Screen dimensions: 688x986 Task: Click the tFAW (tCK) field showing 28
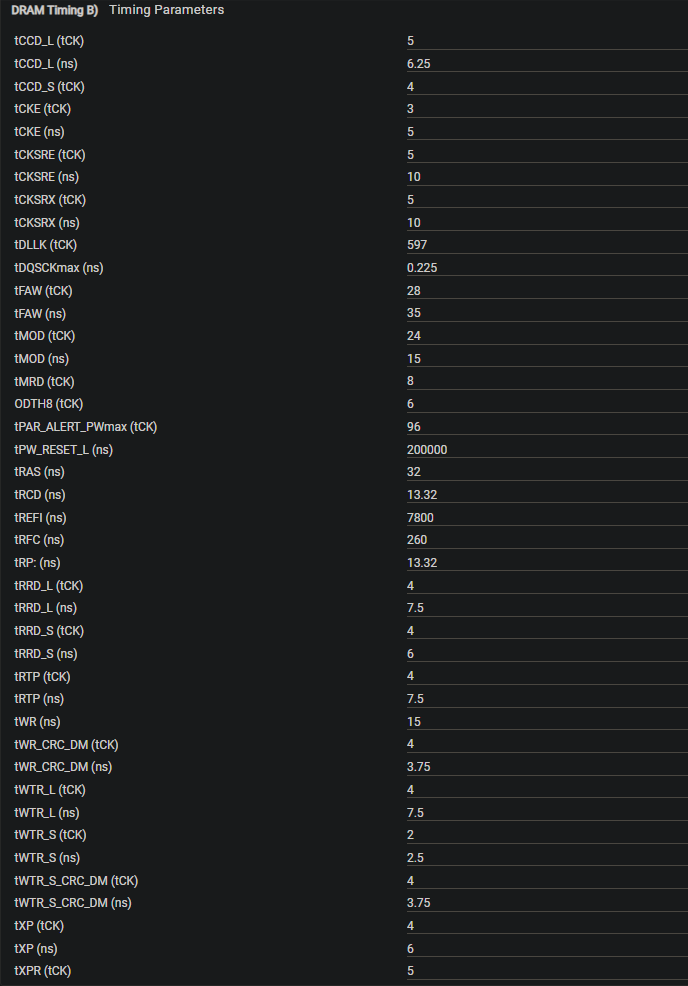pyautogui.click(x=547, y=291)
